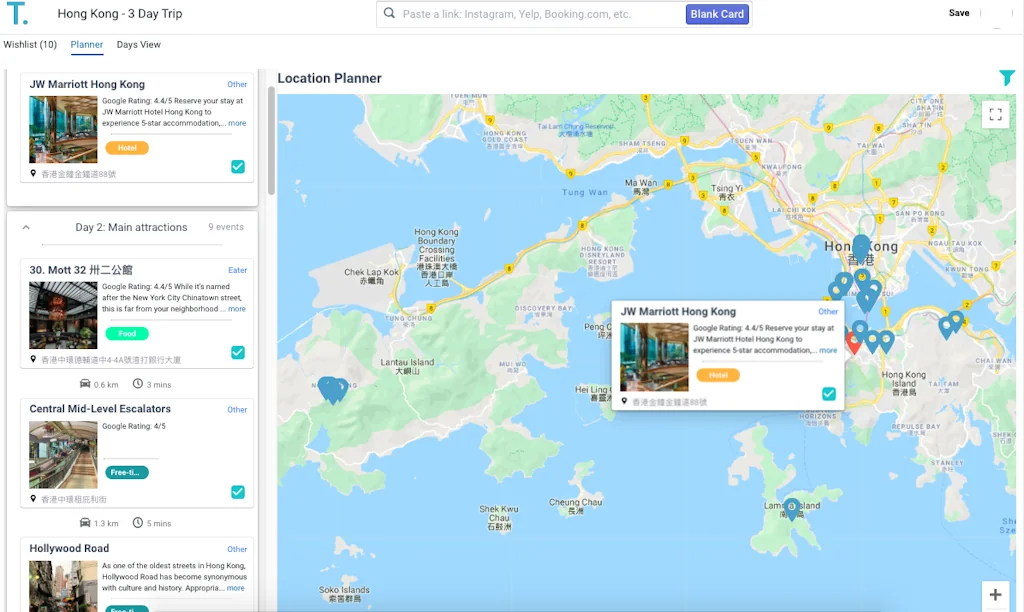Click the search magnifier icon
This screenshot has width=1024, height=612.
pos(388,14)
